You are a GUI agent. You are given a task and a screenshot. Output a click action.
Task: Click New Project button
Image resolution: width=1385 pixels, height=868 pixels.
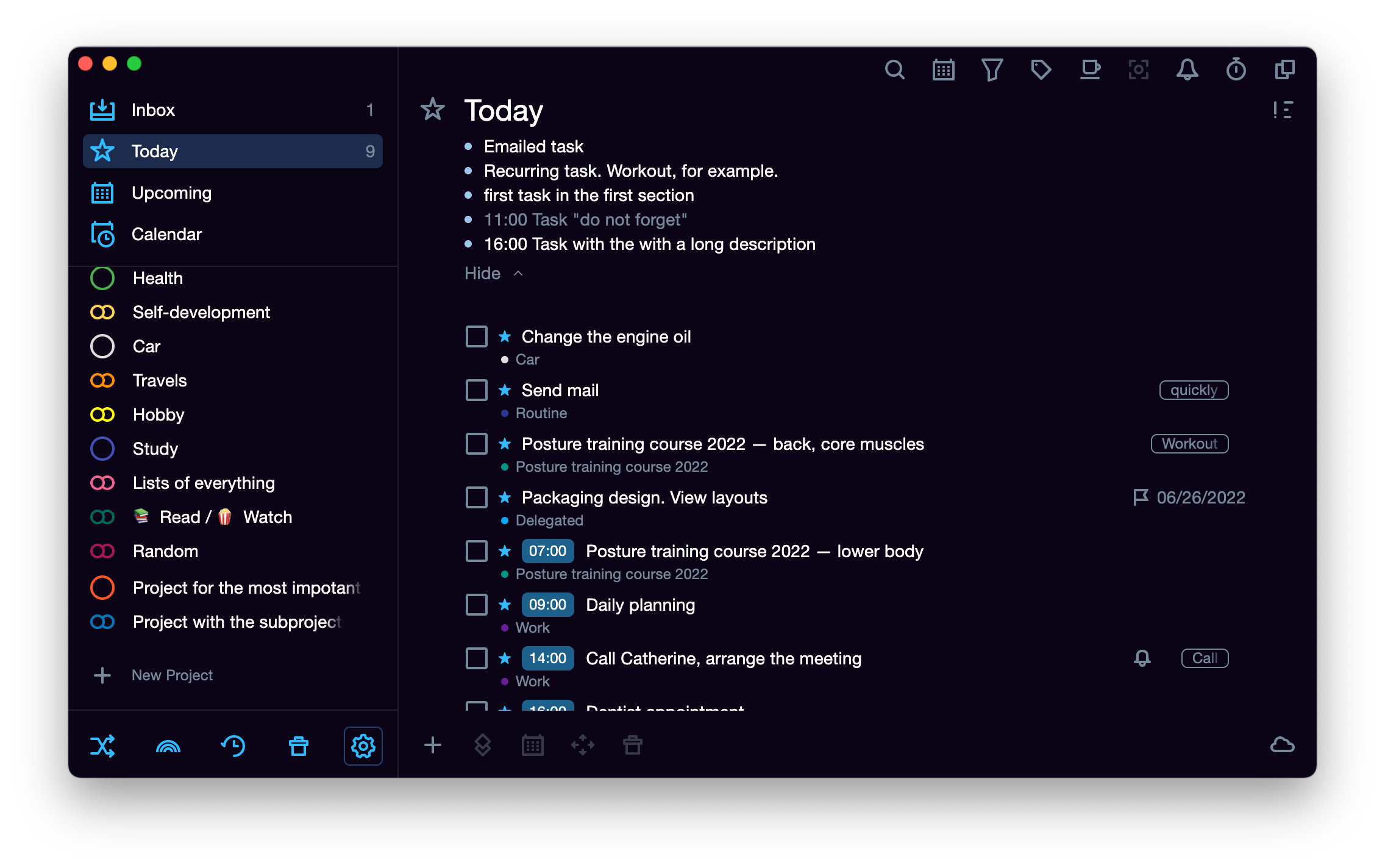click(154, 675)
